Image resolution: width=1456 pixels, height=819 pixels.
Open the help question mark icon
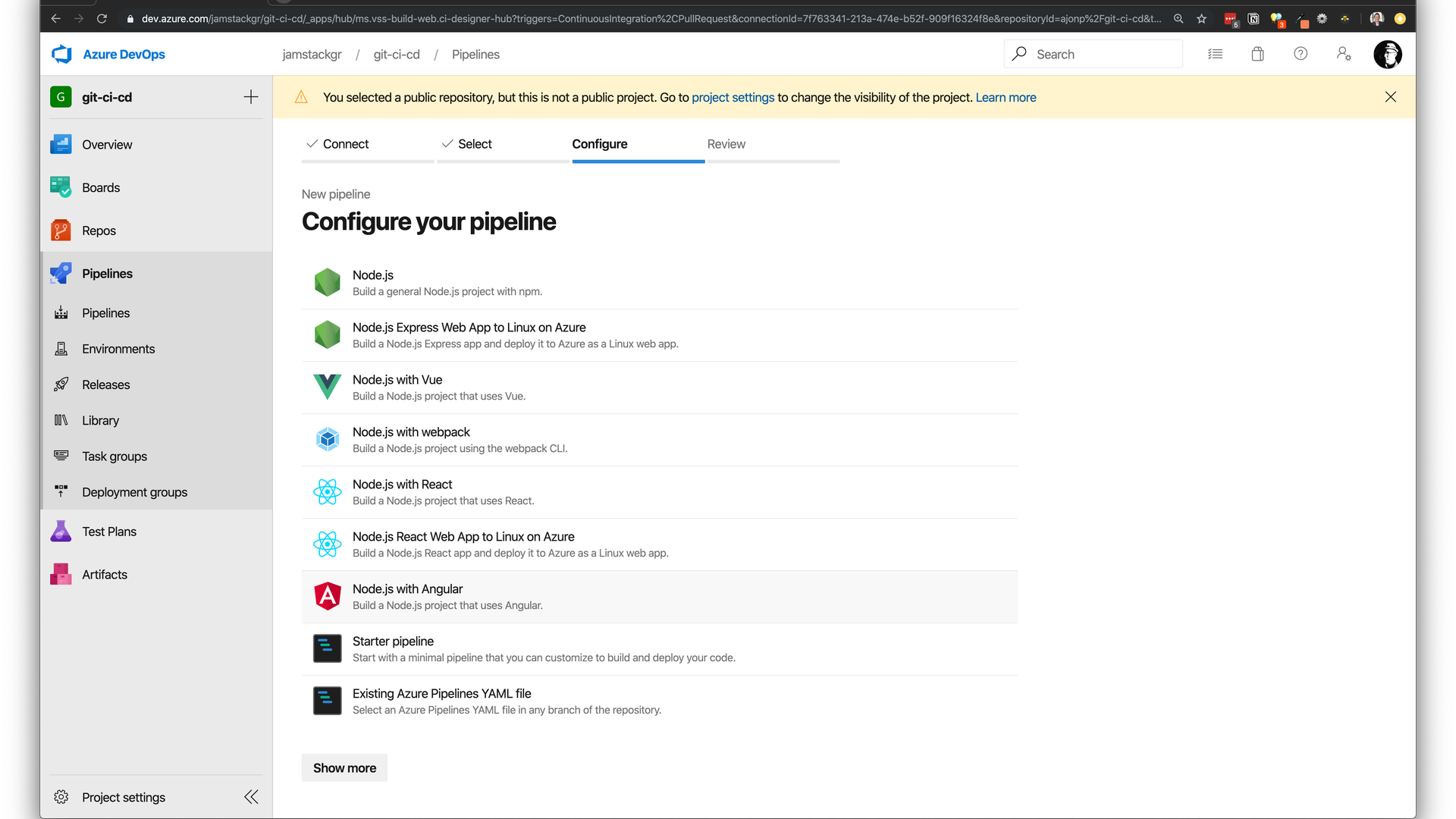pyautogui.click(x=1301, y=54)
